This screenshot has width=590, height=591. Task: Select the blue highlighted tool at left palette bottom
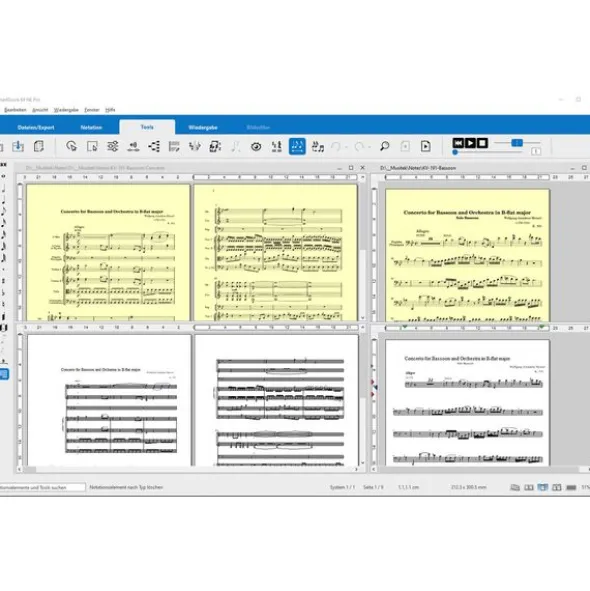click(4, 374)
